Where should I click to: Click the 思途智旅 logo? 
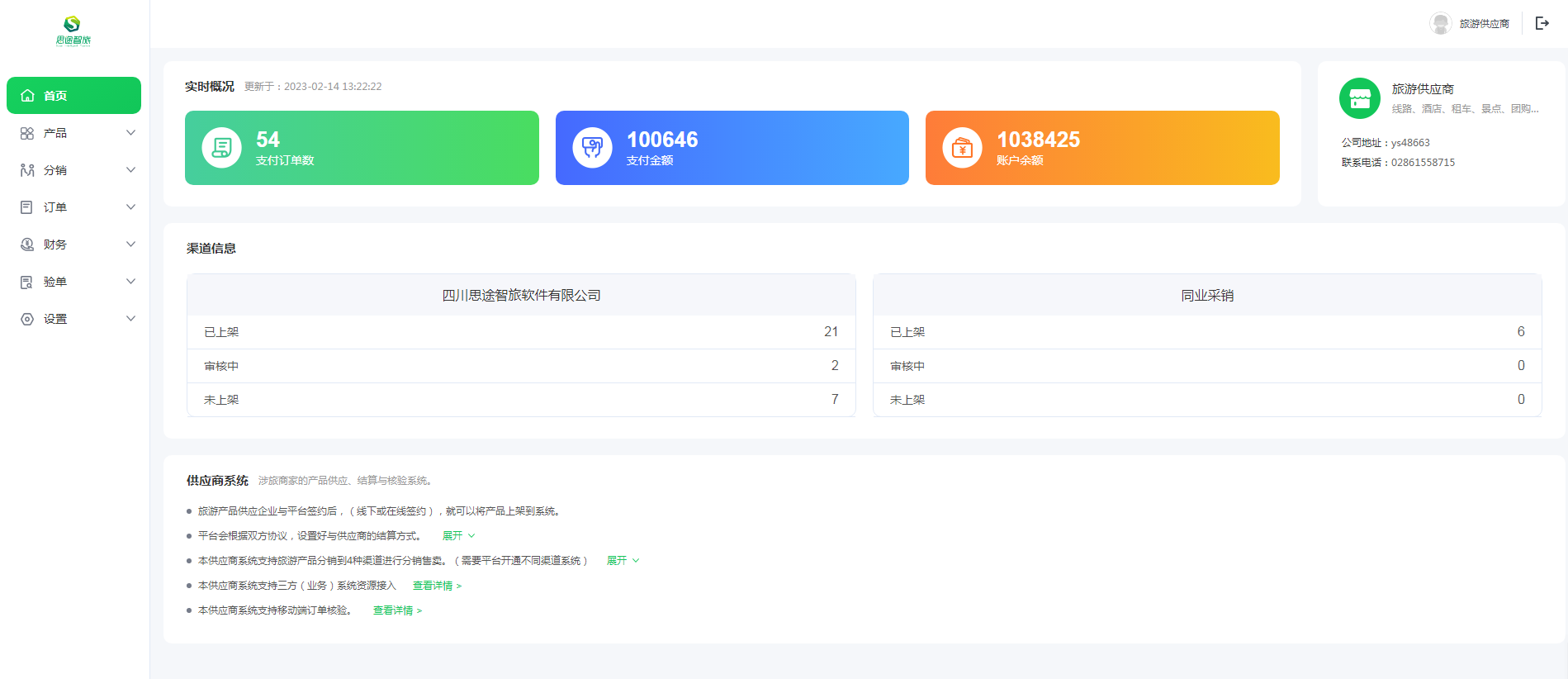pos(73,31)
